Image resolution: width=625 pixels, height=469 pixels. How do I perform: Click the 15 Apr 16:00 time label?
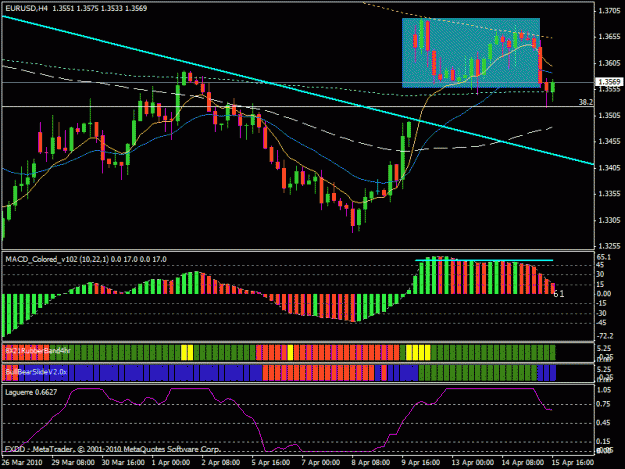coord(573,462)
